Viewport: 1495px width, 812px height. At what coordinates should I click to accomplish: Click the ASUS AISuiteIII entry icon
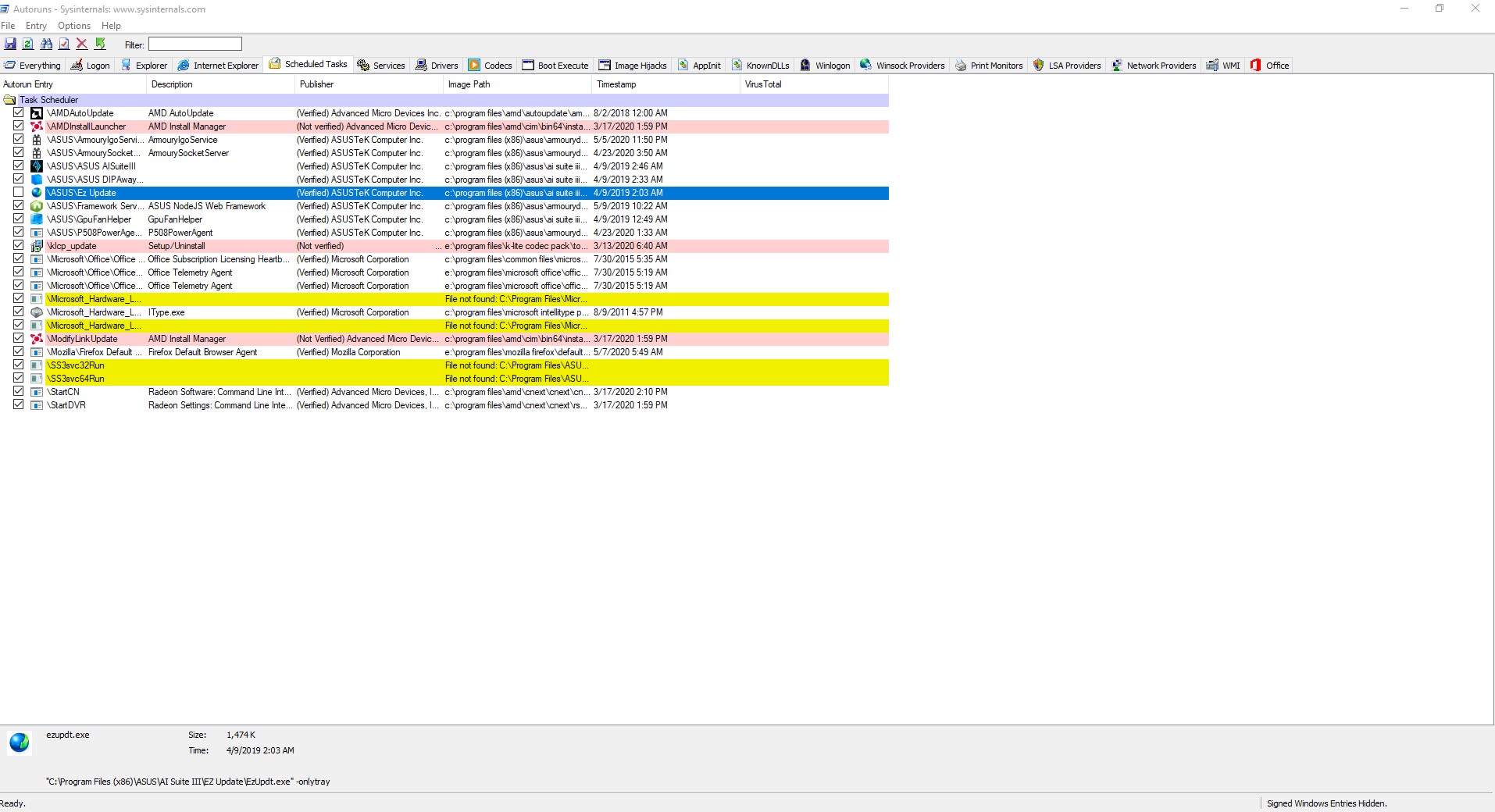(37, 166)
